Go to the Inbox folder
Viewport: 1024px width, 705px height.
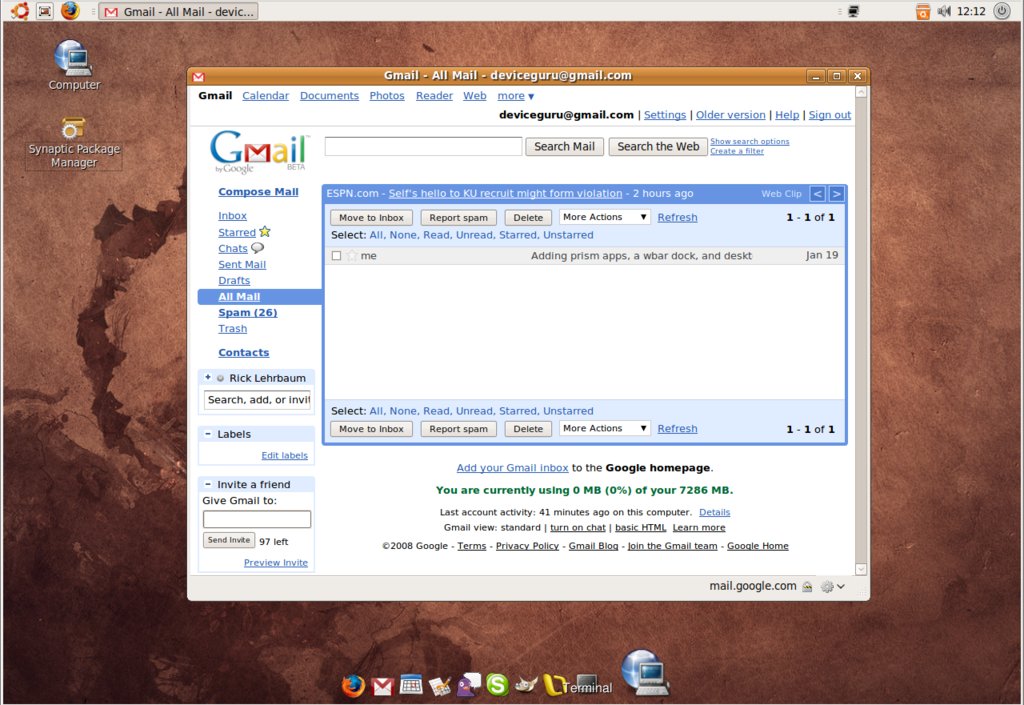[232, 216]
